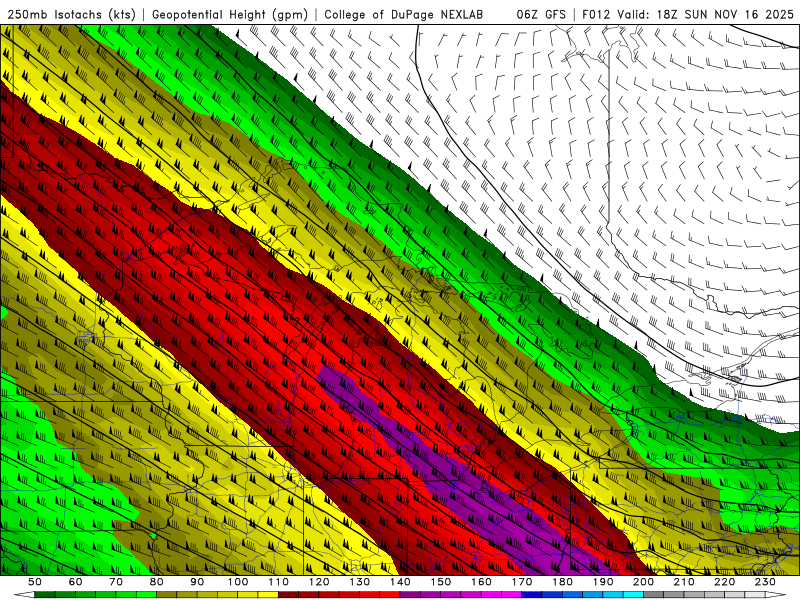Click the '200' value on the color scale
This screenshot has height=600, width=800.
click(644, 582)
